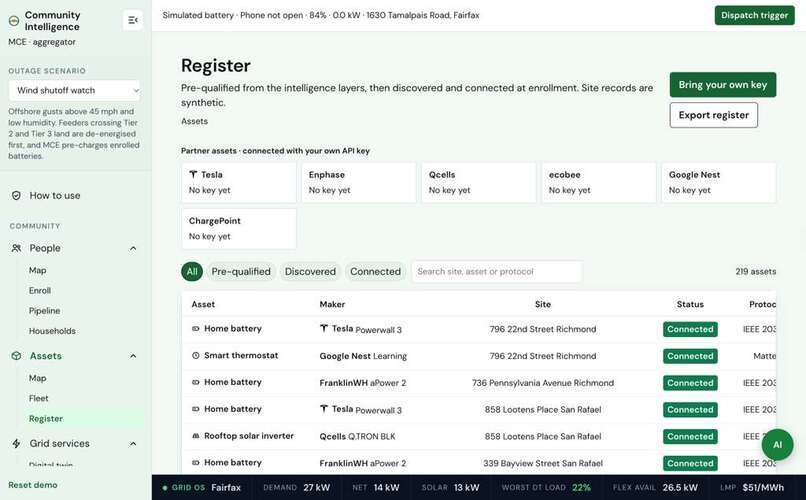Open the Outage scenario dropdown

pos(74,90)
